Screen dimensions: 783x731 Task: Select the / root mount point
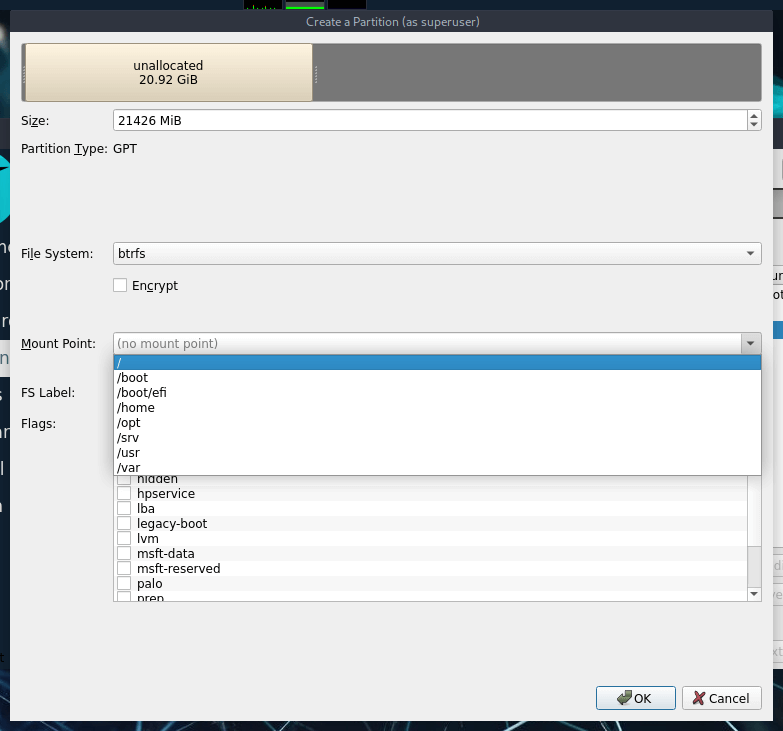pyautogui.click(x=437, y=363)
